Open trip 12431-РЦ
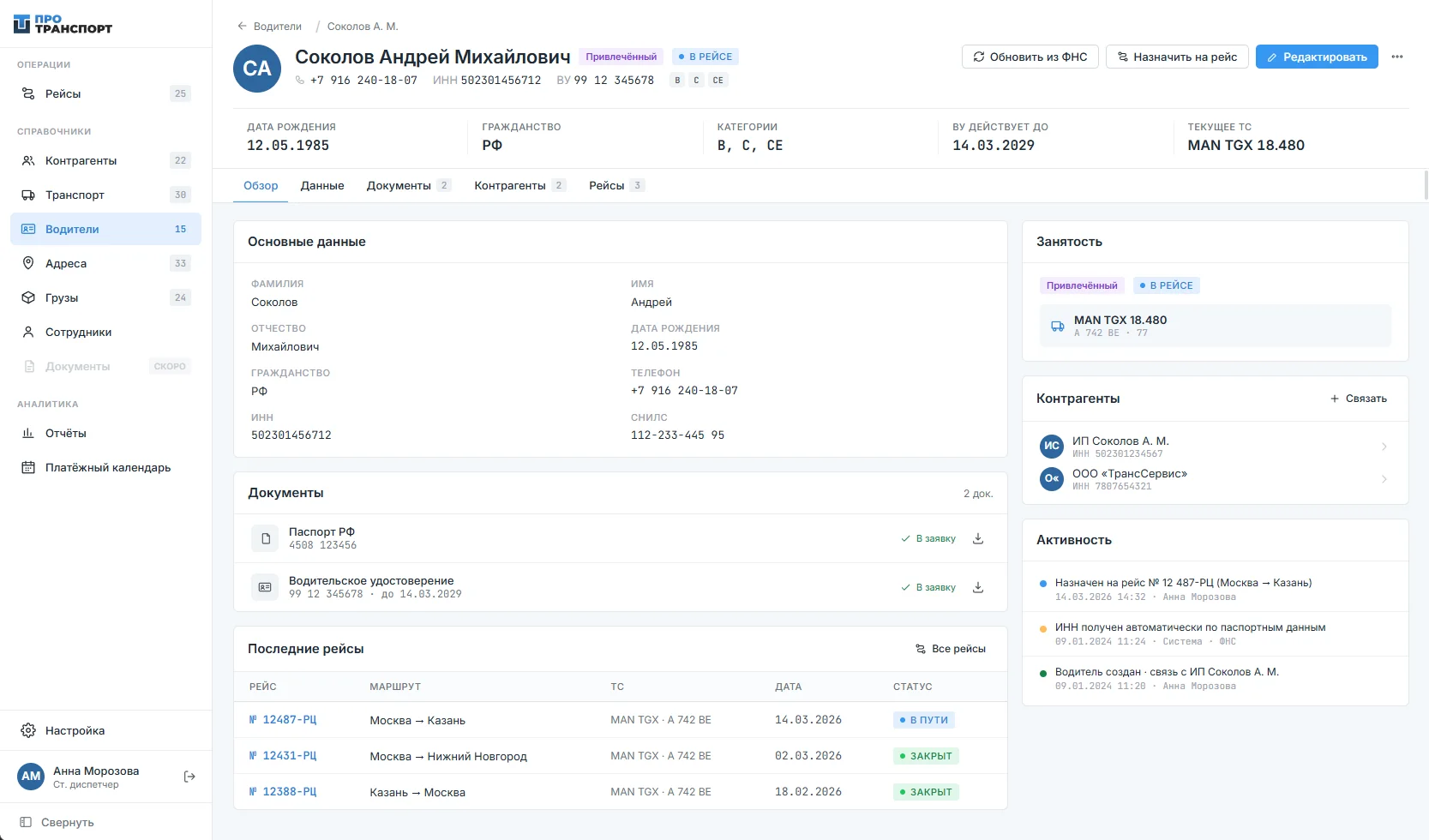Image resolution: width=1429 pixels, height=840 pixels. 283,756
